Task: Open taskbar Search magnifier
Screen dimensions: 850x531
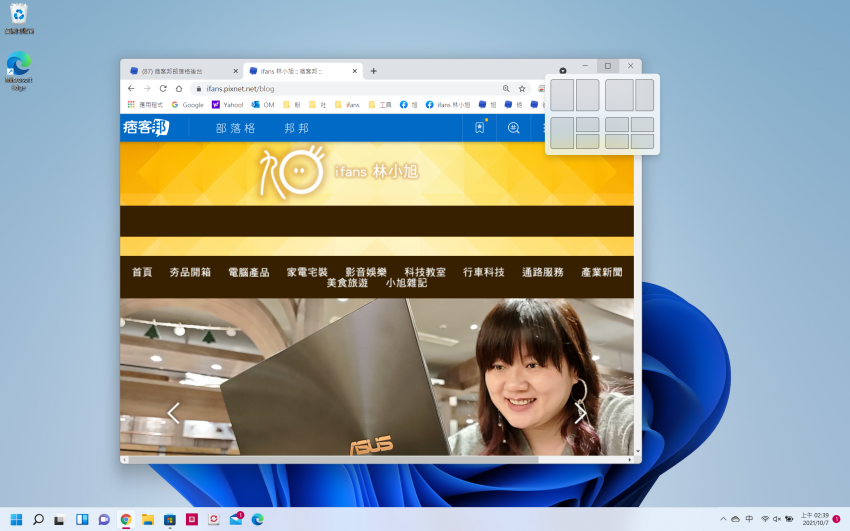Action: coord(38,520)
